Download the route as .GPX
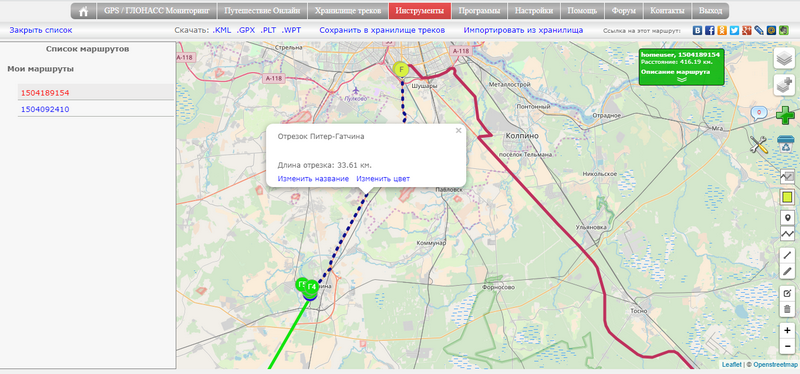The height and width of the screenshot is (374, 800). click(245, 30)
